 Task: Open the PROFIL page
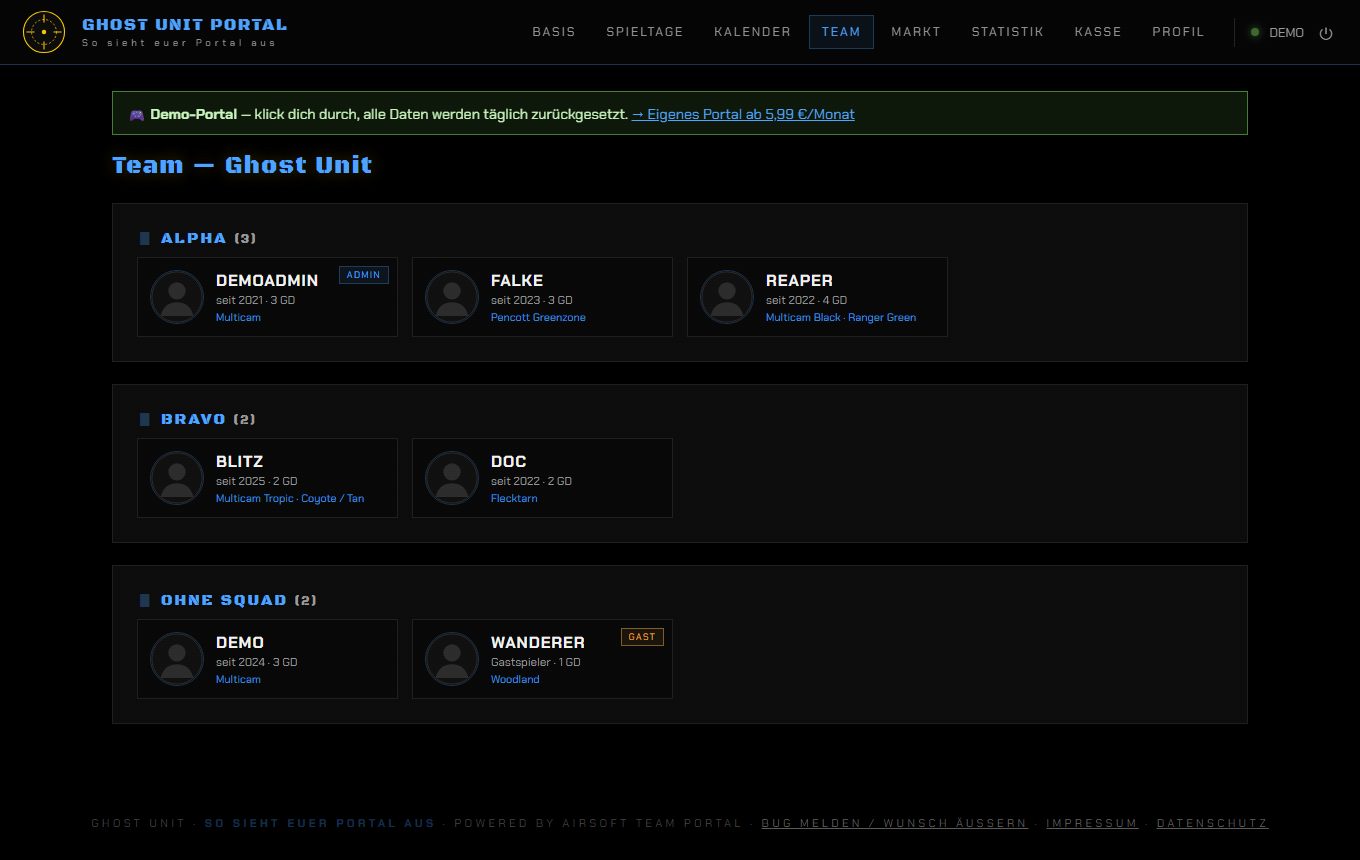pos(1179,32)
